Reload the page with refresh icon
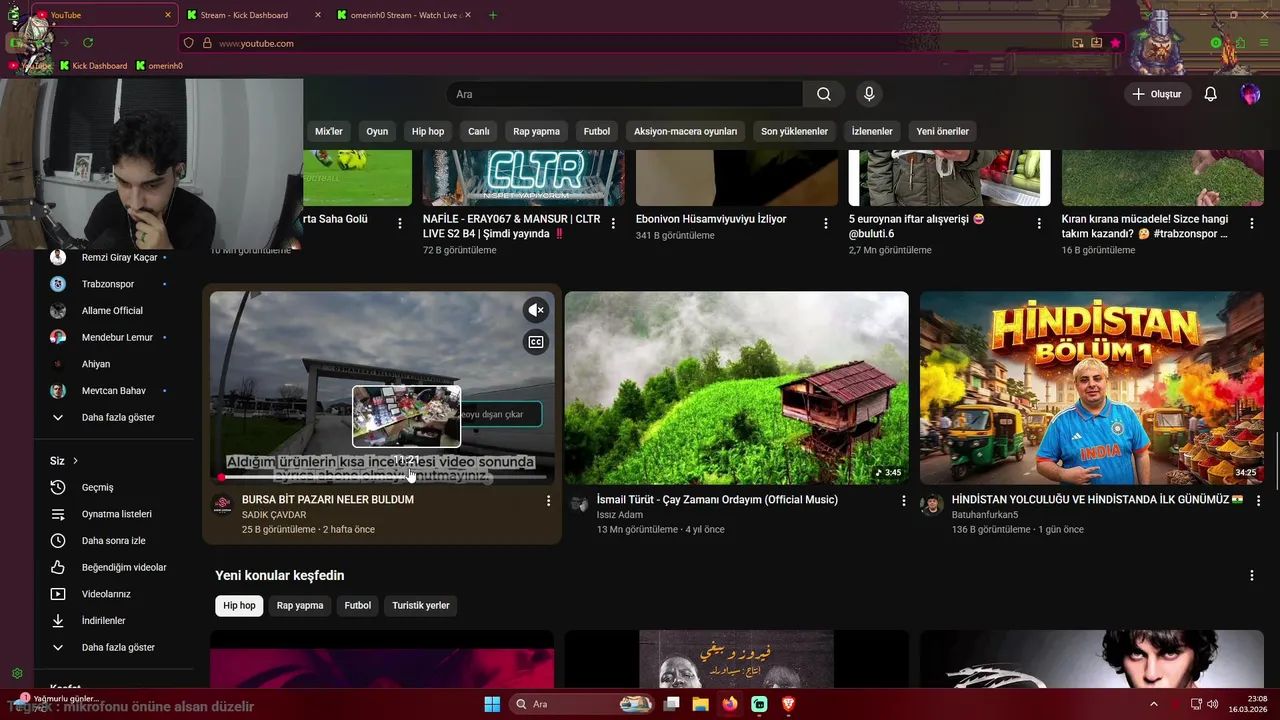Screen dimensions: 1280x720 tap(88, 43)
